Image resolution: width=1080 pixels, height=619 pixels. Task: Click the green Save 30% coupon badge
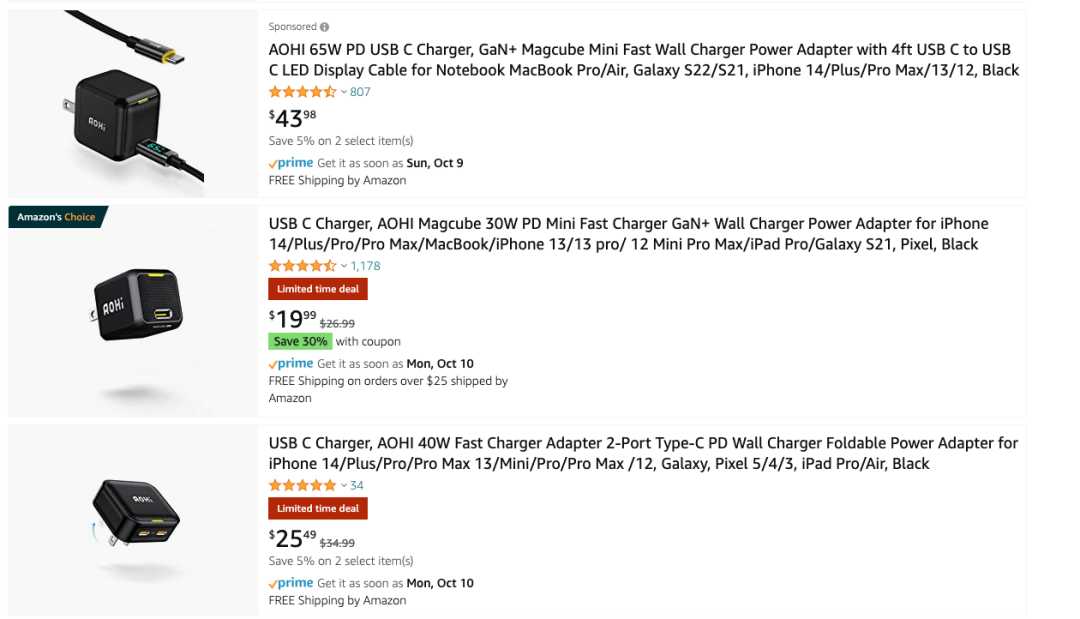tap(300, 342)
